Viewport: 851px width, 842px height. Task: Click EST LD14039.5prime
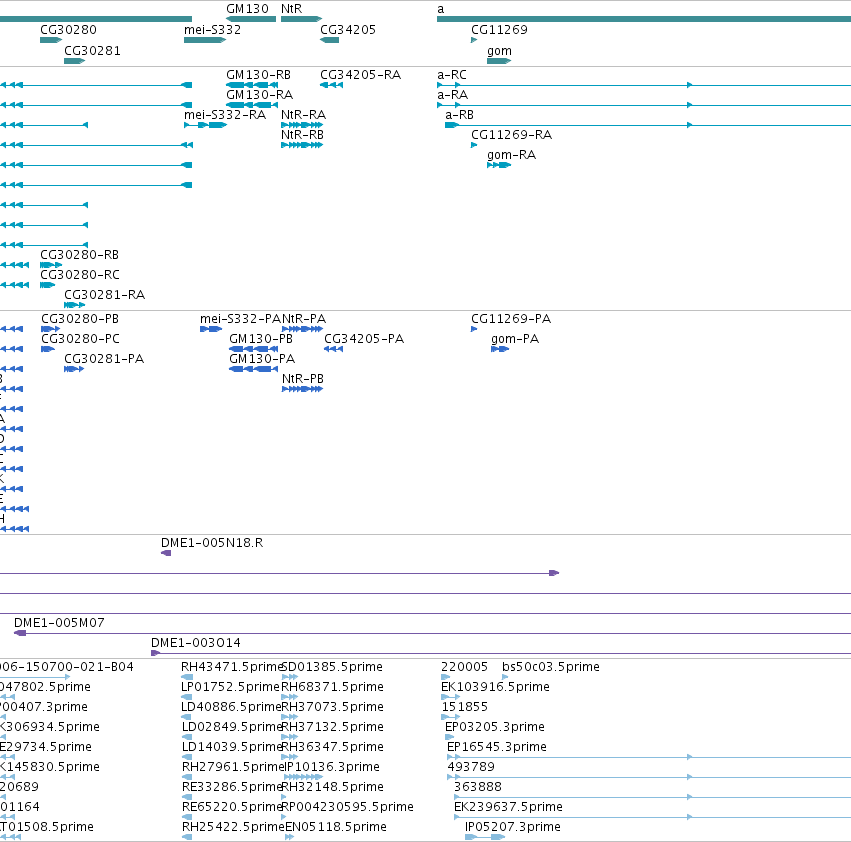tap(187, 757)
